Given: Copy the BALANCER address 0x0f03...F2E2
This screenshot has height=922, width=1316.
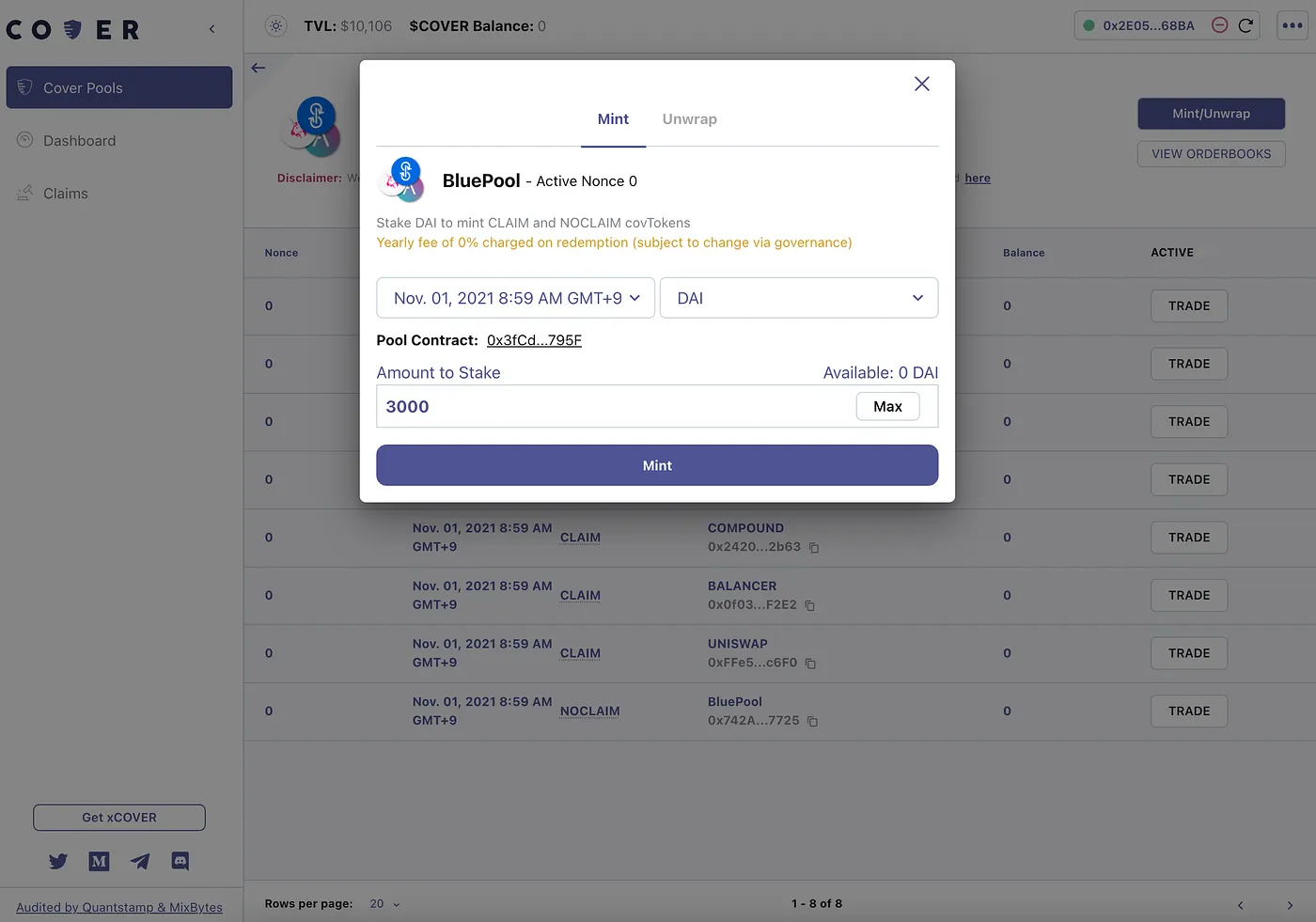Looking at the screenshot, I should pyautogui.click(x=809, y=606).
